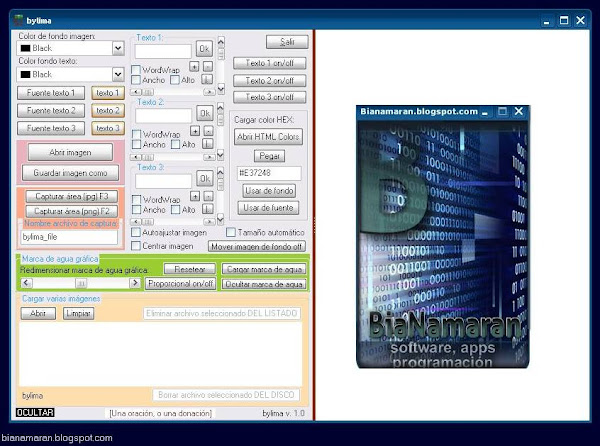Click Abrir HTML Colors
Image resolution: width=600 pixels, height=446 pixels.
coord(268,137)
